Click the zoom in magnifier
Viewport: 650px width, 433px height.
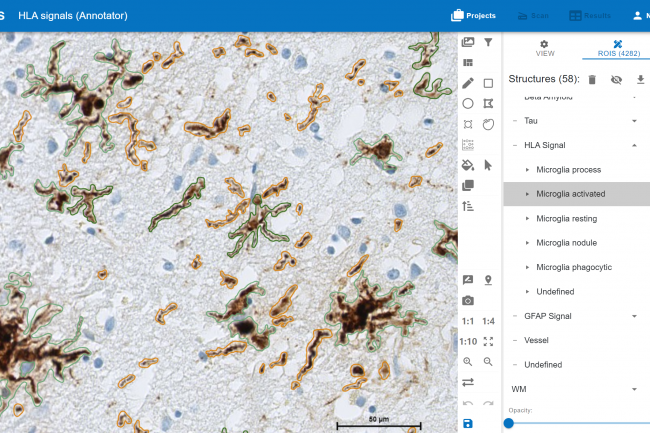(x=468, y=361)
